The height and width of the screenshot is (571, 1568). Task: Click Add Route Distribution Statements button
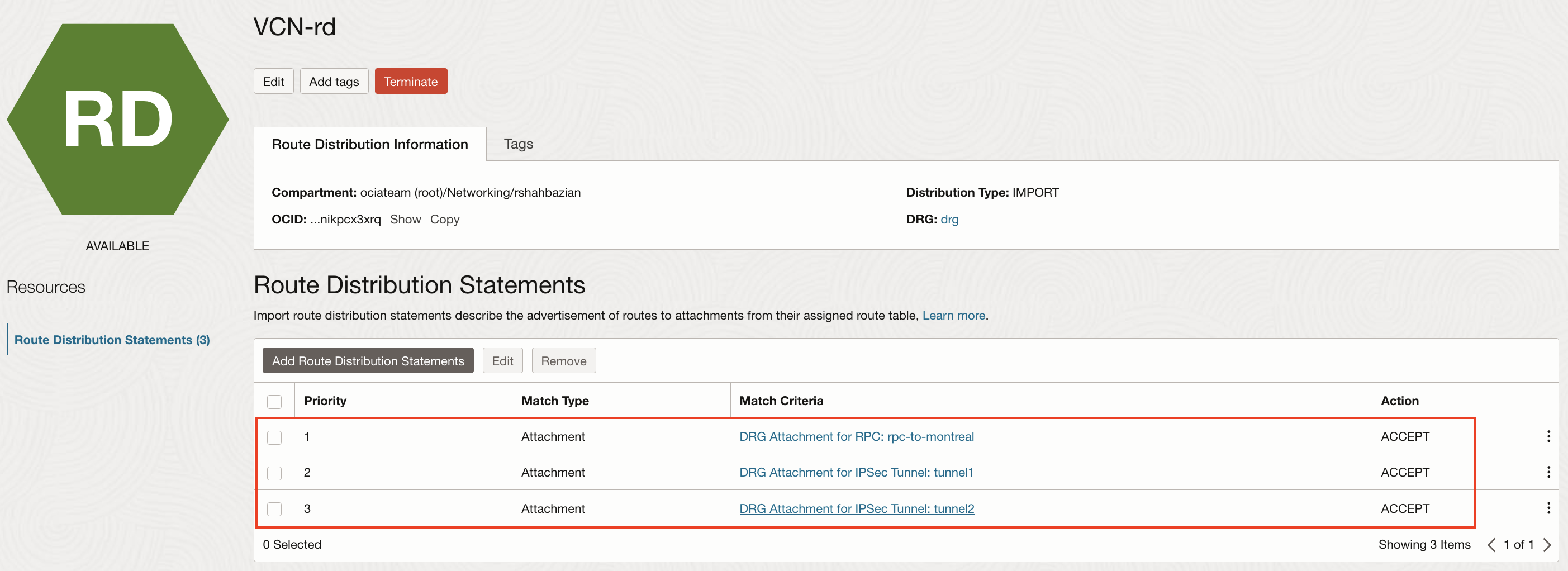click(x=368, y=360)
